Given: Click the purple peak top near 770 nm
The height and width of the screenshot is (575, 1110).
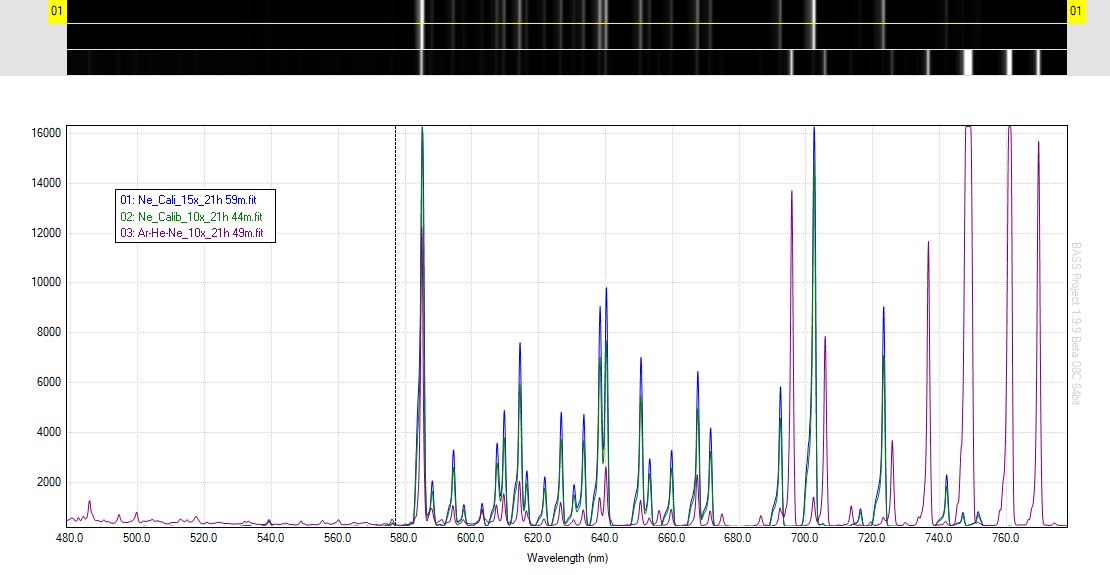Looking at the screenshot, I should pos(1039,143).
